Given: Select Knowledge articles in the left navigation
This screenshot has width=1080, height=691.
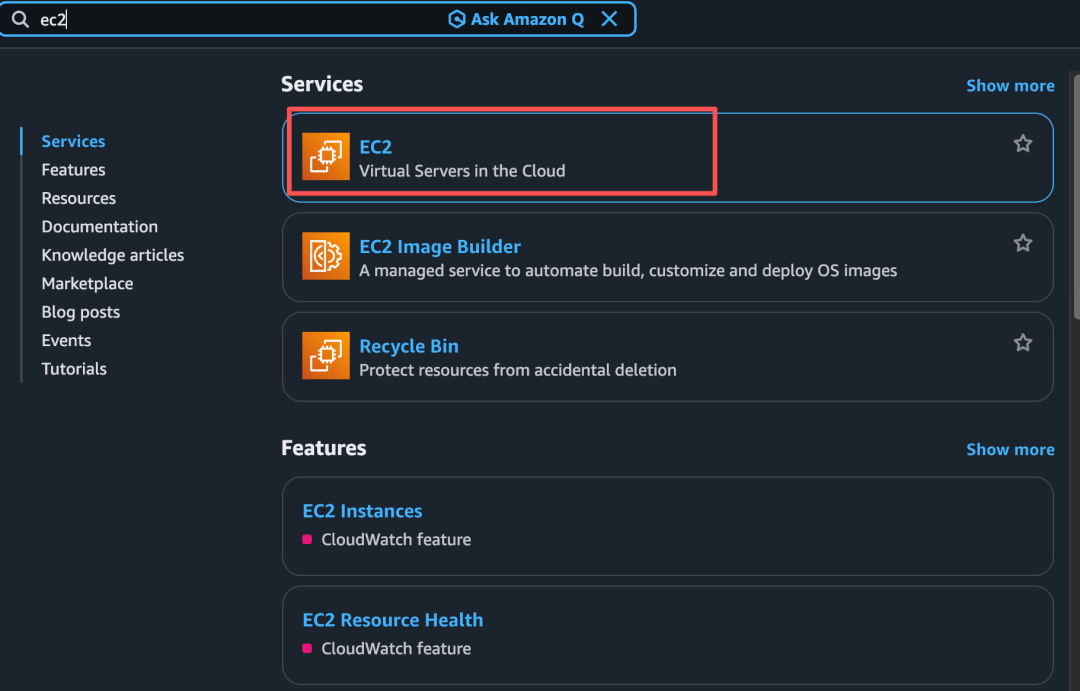Looking at the screenshot, I should point(112,255).
